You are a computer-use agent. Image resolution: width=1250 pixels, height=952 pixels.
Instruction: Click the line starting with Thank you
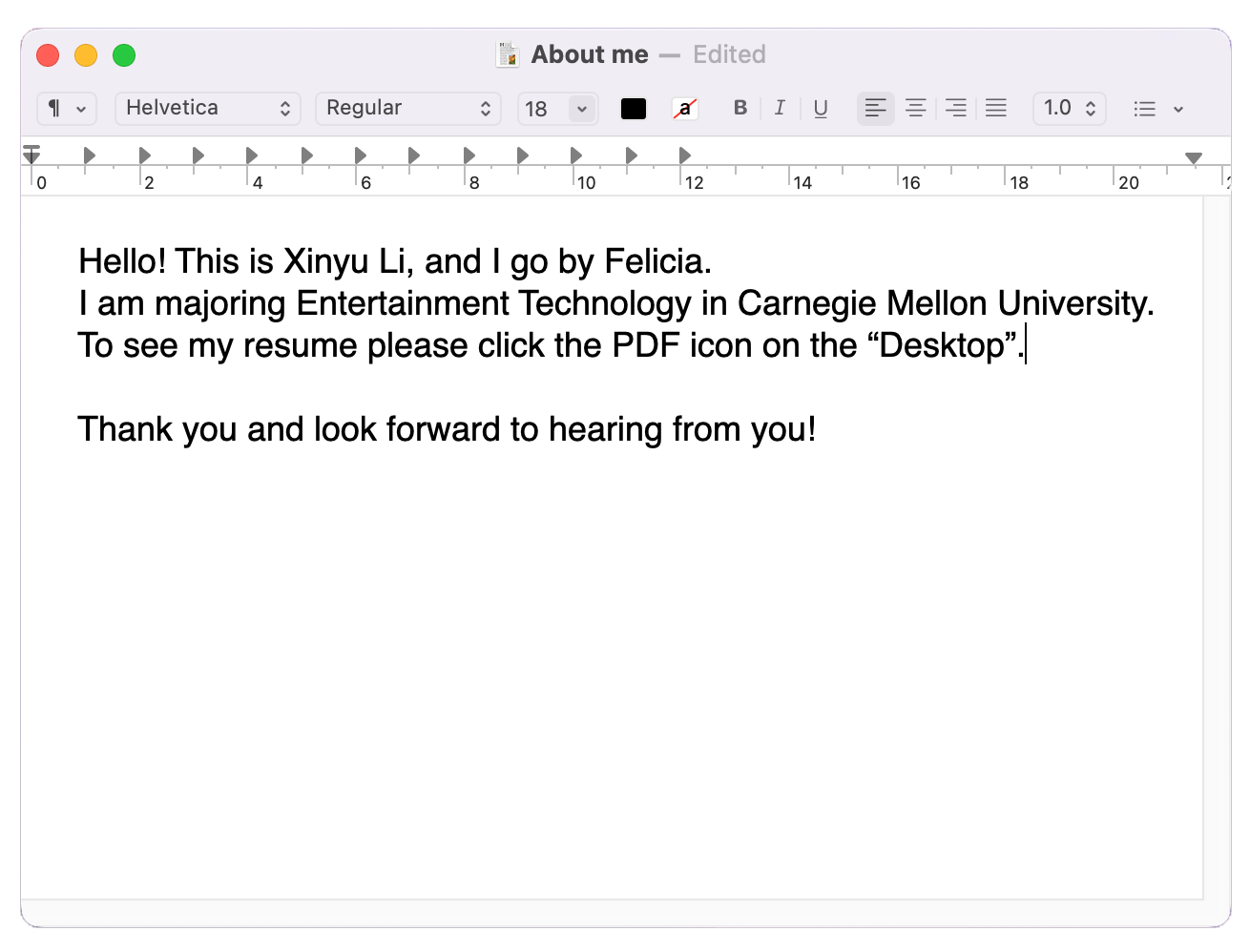coord(447,429)
